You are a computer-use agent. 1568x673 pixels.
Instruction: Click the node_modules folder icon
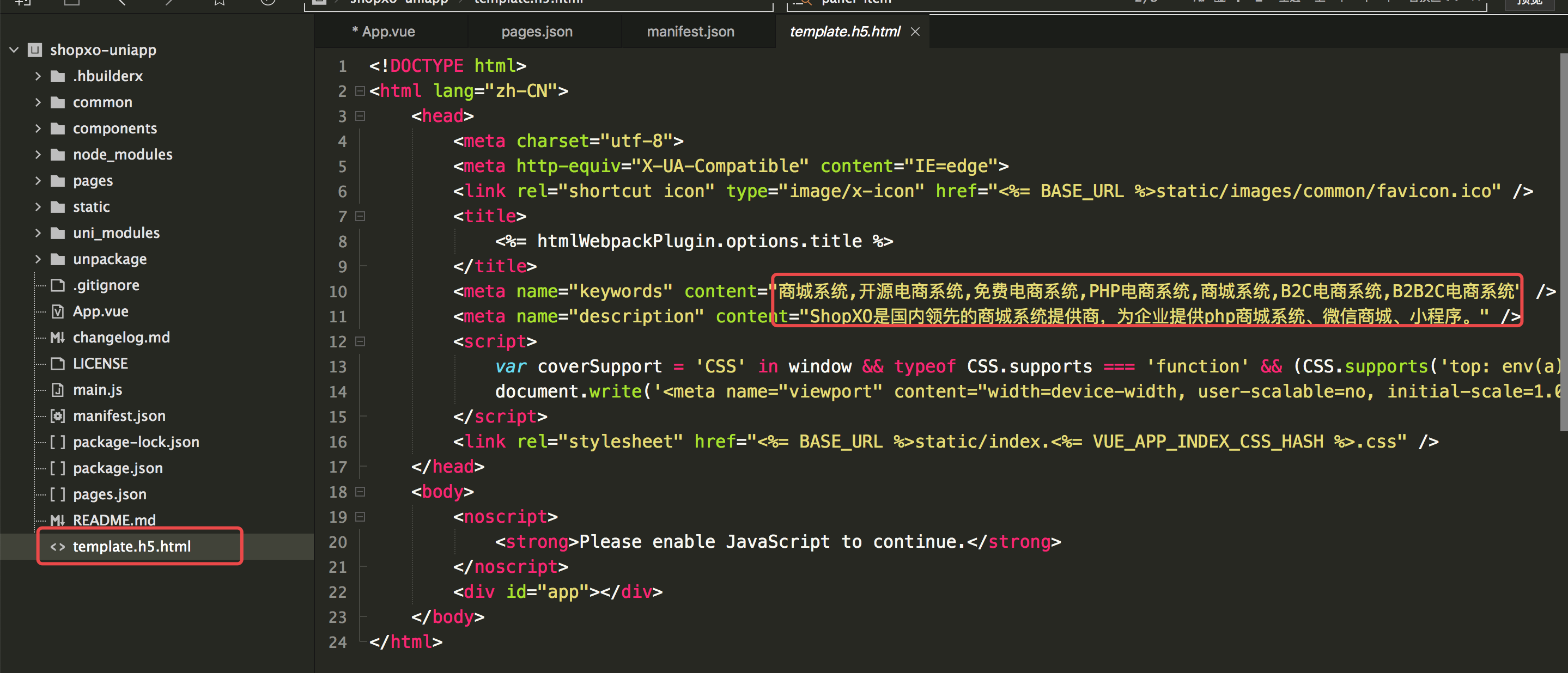pyautogui.click(x=58, y=155)
